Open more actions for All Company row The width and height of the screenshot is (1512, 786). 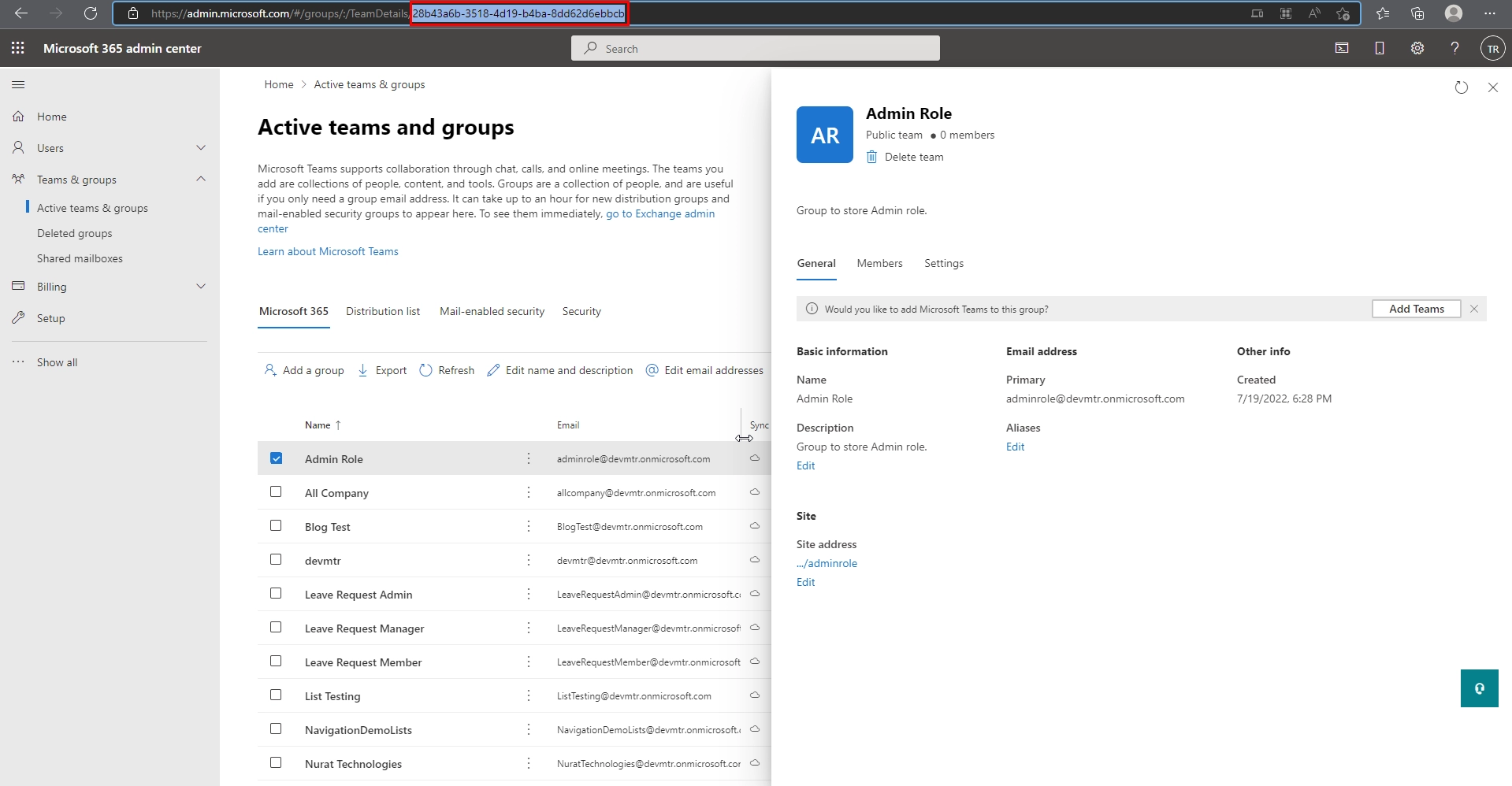click(529, 492)
